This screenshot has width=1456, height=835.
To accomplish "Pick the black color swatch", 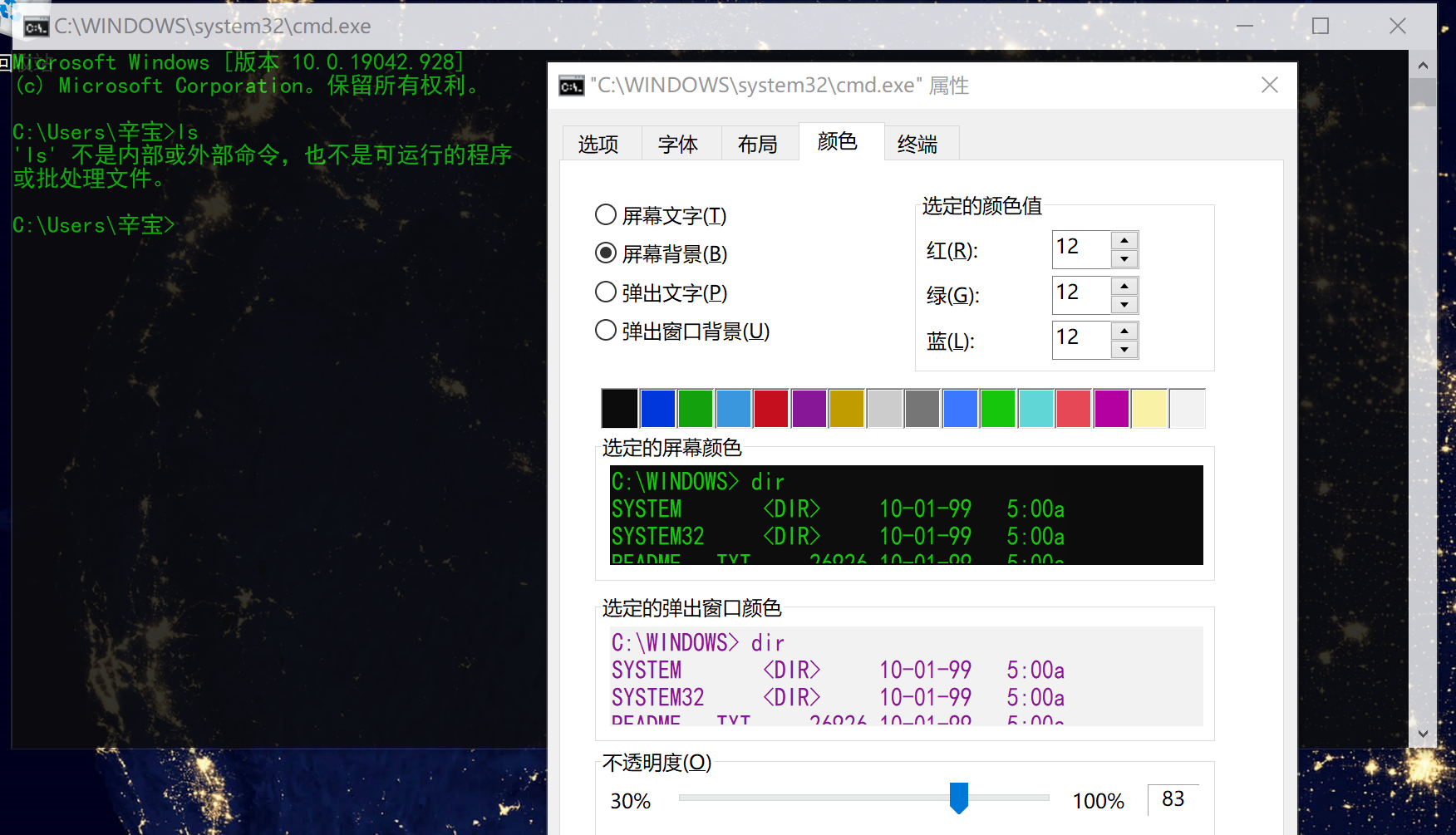I will [x=619, y=408].
